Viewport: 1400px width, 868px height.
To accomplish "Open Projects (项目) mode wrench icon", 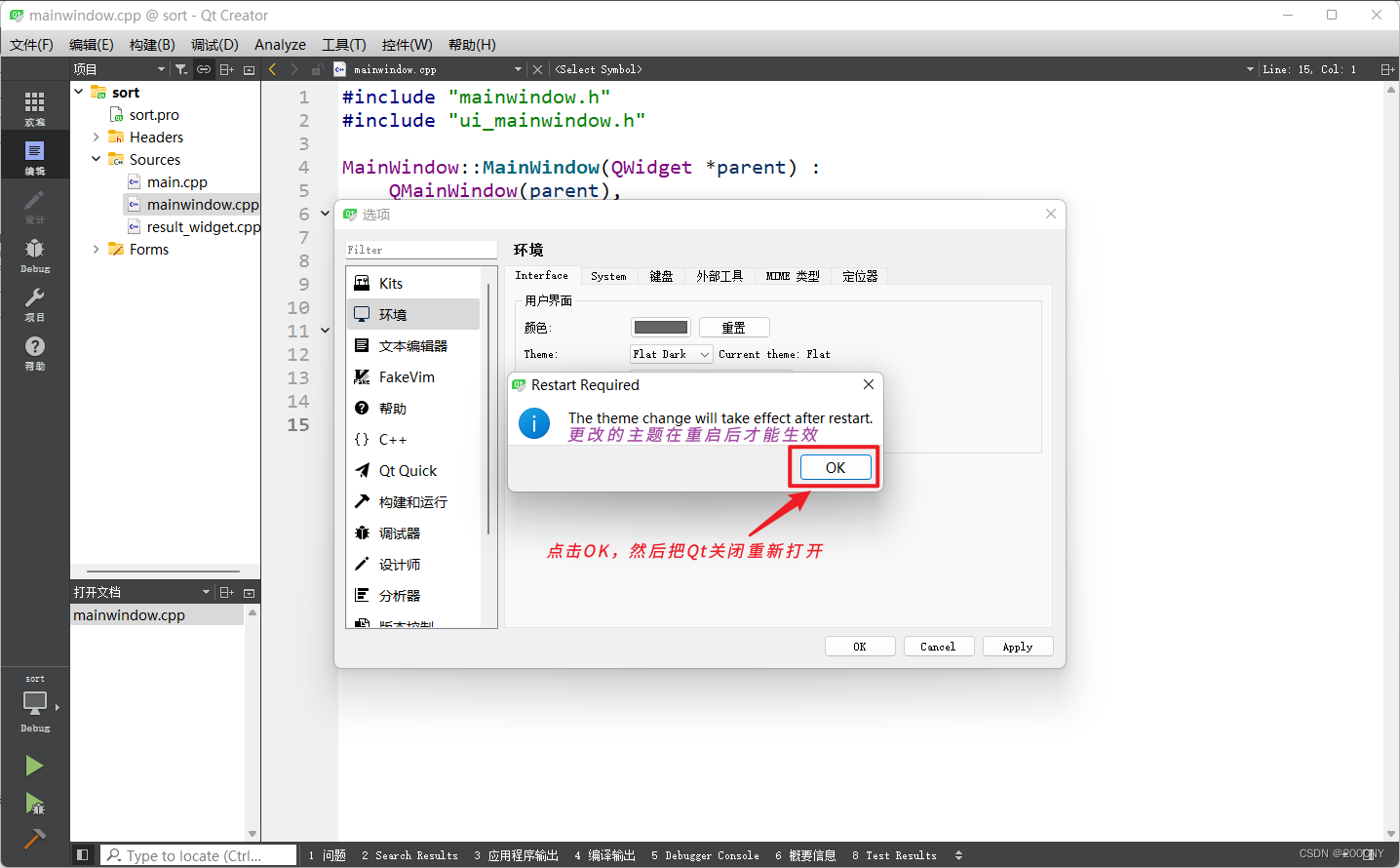I will pyautogui.click(x=34, y=302).
